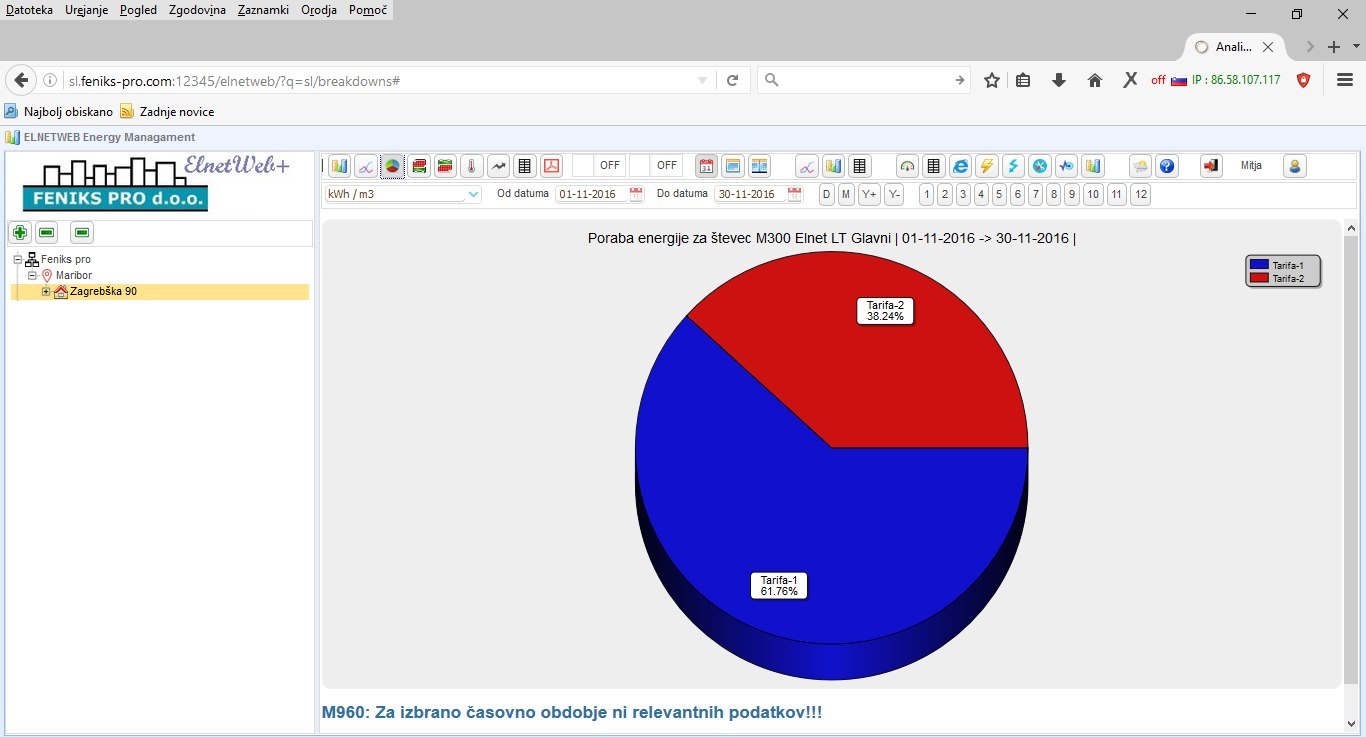Click the cyan lightning bolt icon

1013,166
